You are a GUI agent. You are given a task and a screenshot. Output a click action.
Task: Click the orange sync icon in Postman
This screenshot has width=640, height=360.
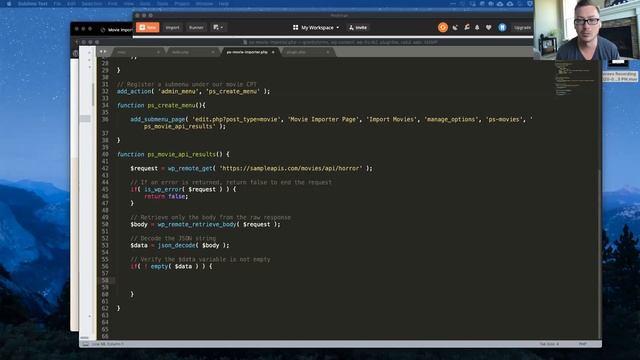443,27
